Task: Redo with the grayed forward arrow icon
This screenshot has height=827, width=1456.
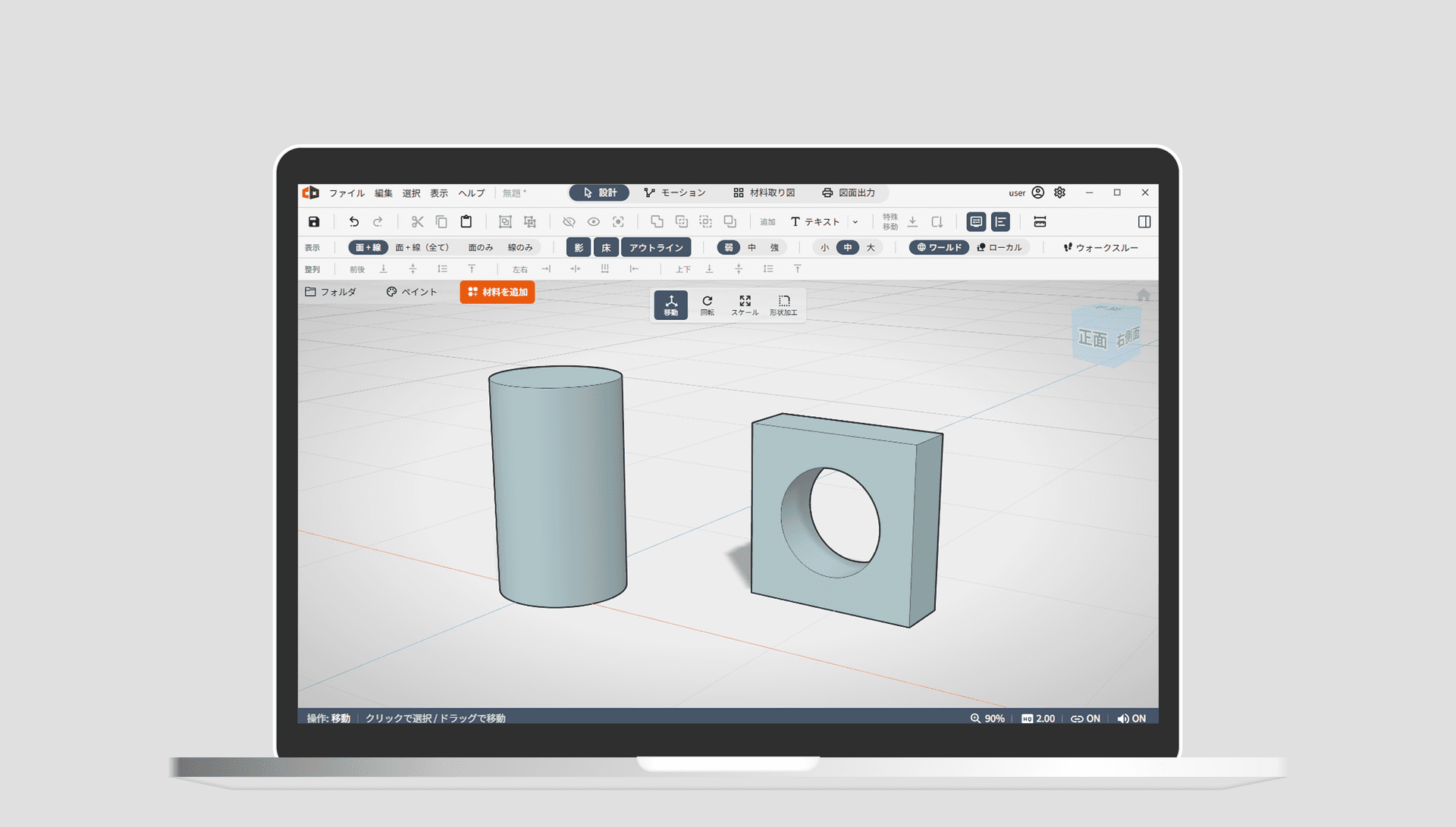Action: 378,222
